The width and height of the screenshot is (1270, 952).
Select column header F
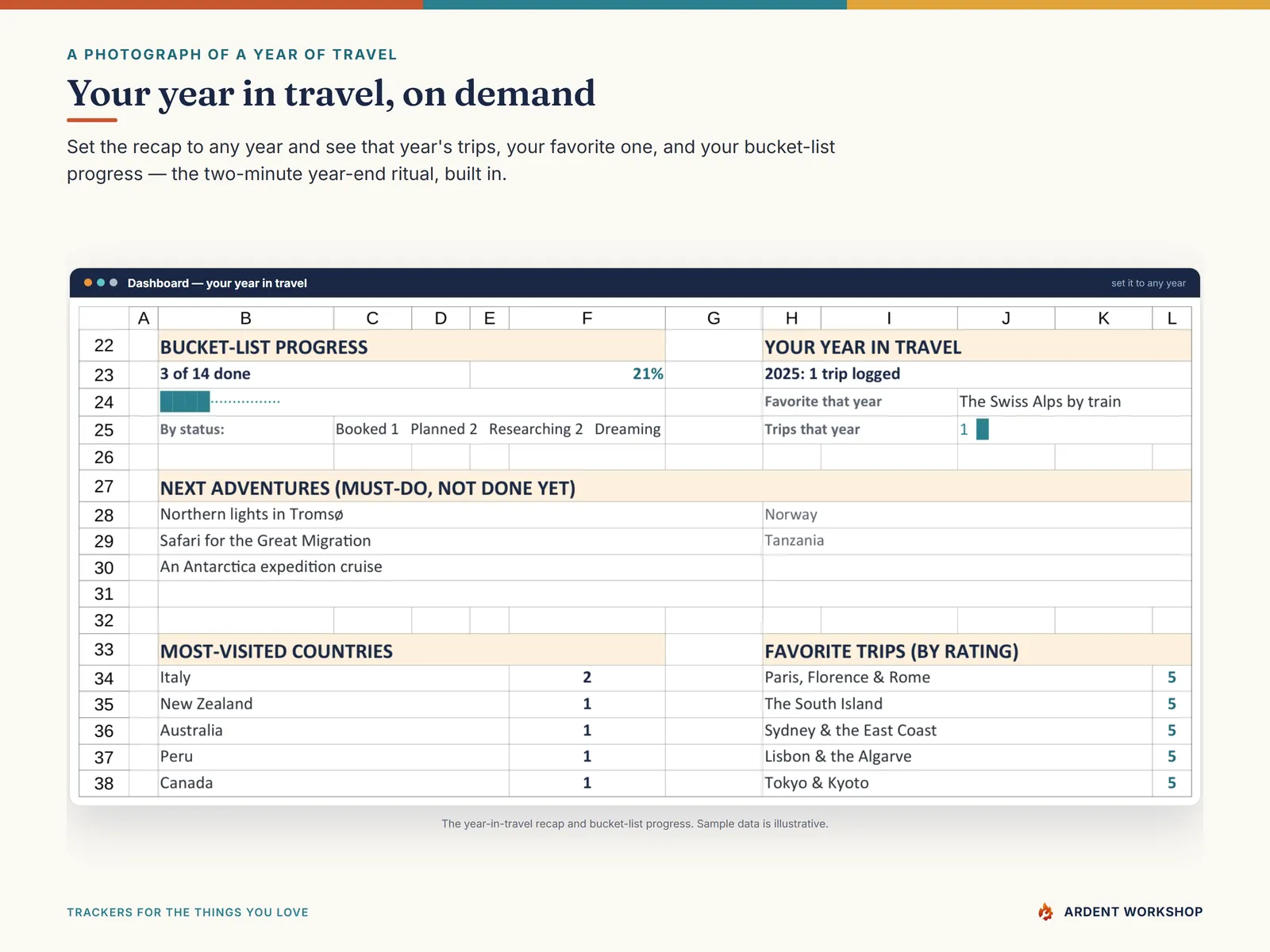click(x=587, y=318)
